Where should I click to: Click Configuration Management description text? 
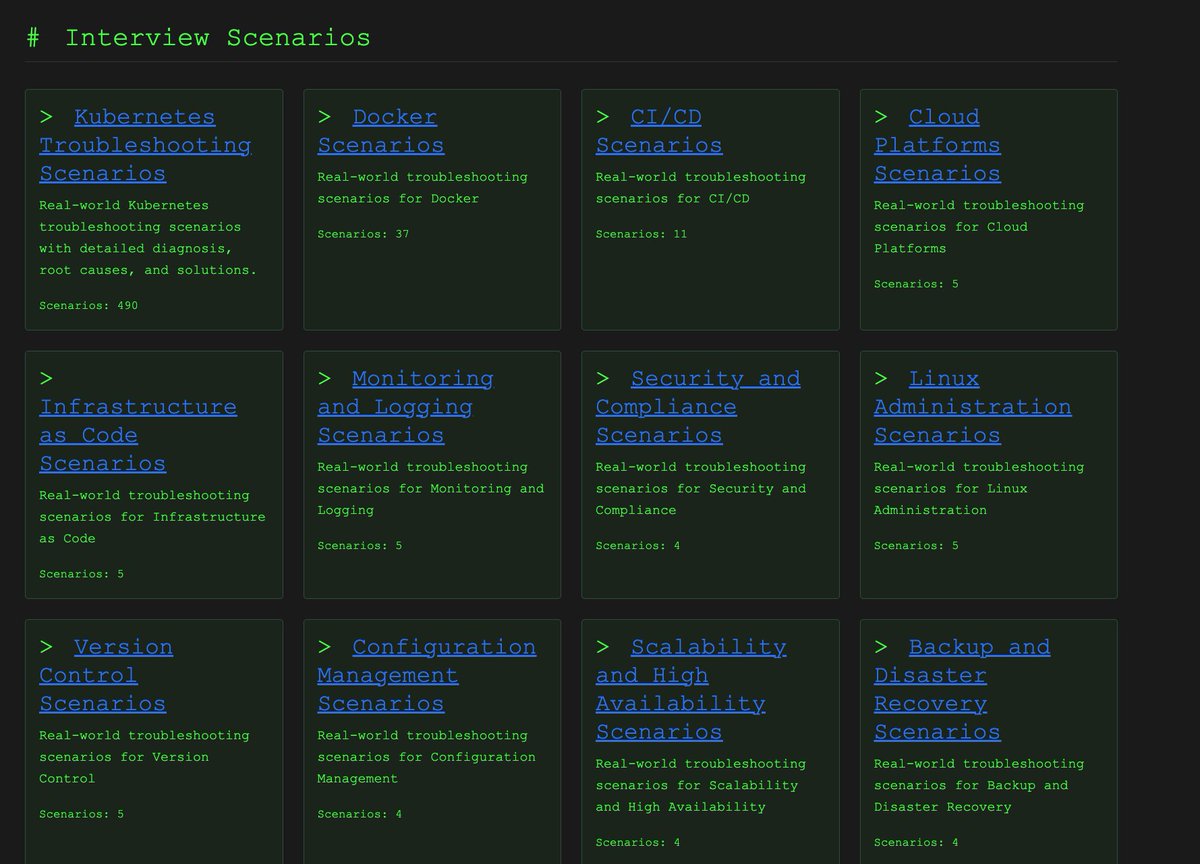pyautogui.click(x=426, y=757)
